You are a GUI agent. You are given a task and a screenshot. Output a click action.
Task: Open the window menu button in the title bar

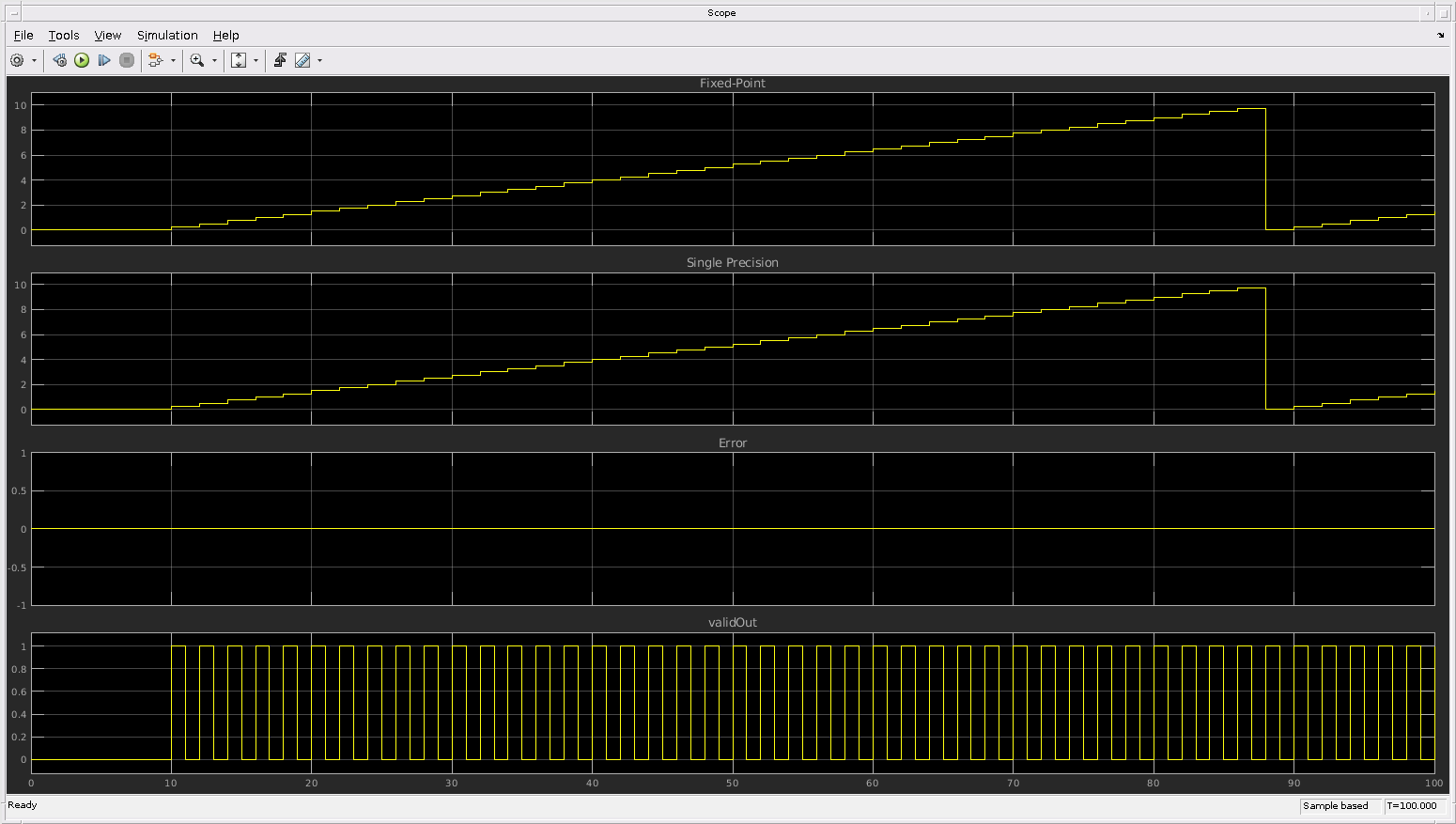[x=13, y=13]
